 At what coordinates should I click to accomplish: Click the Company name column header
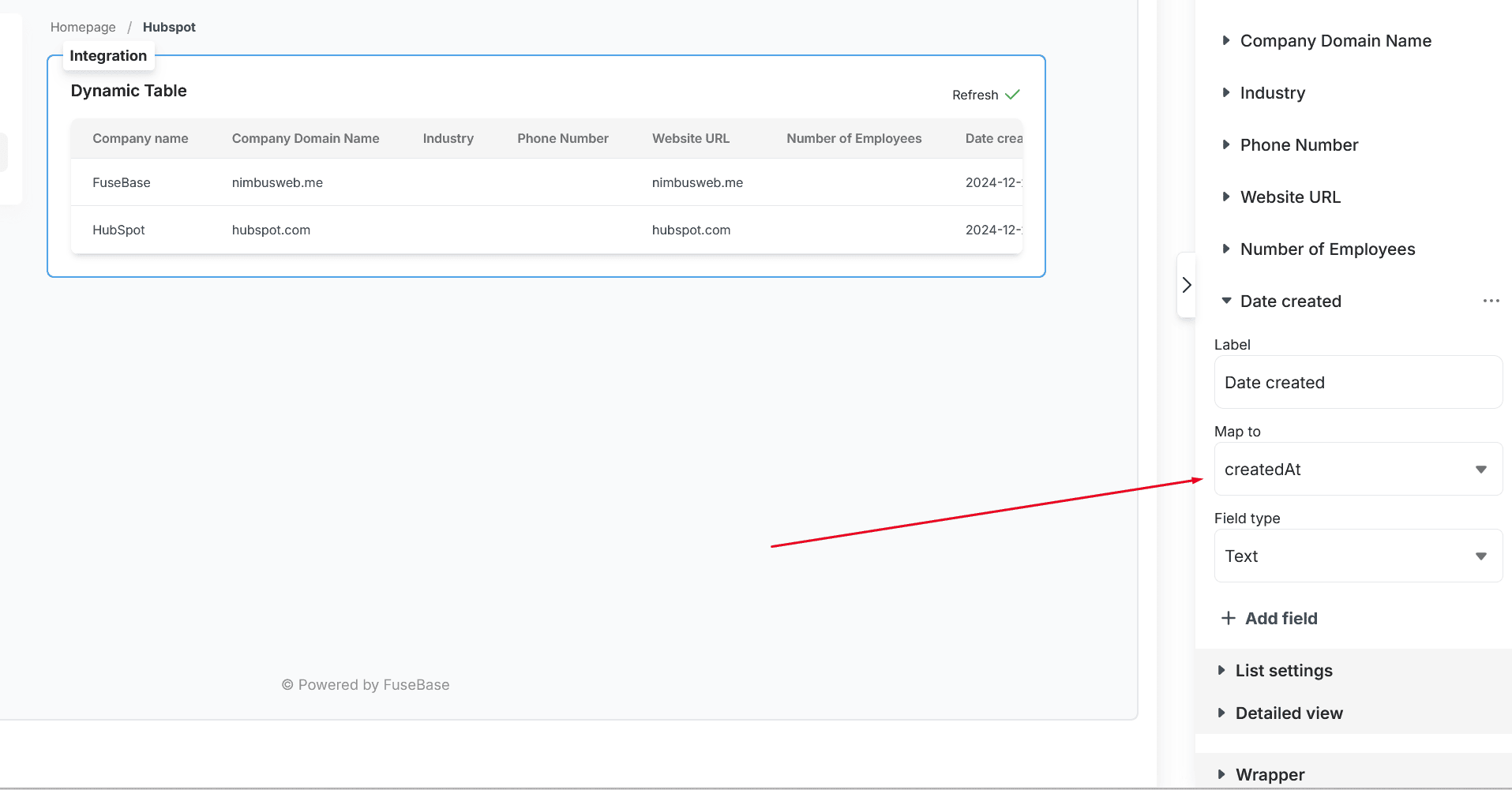pyautogui.click(x=141, y=138)
